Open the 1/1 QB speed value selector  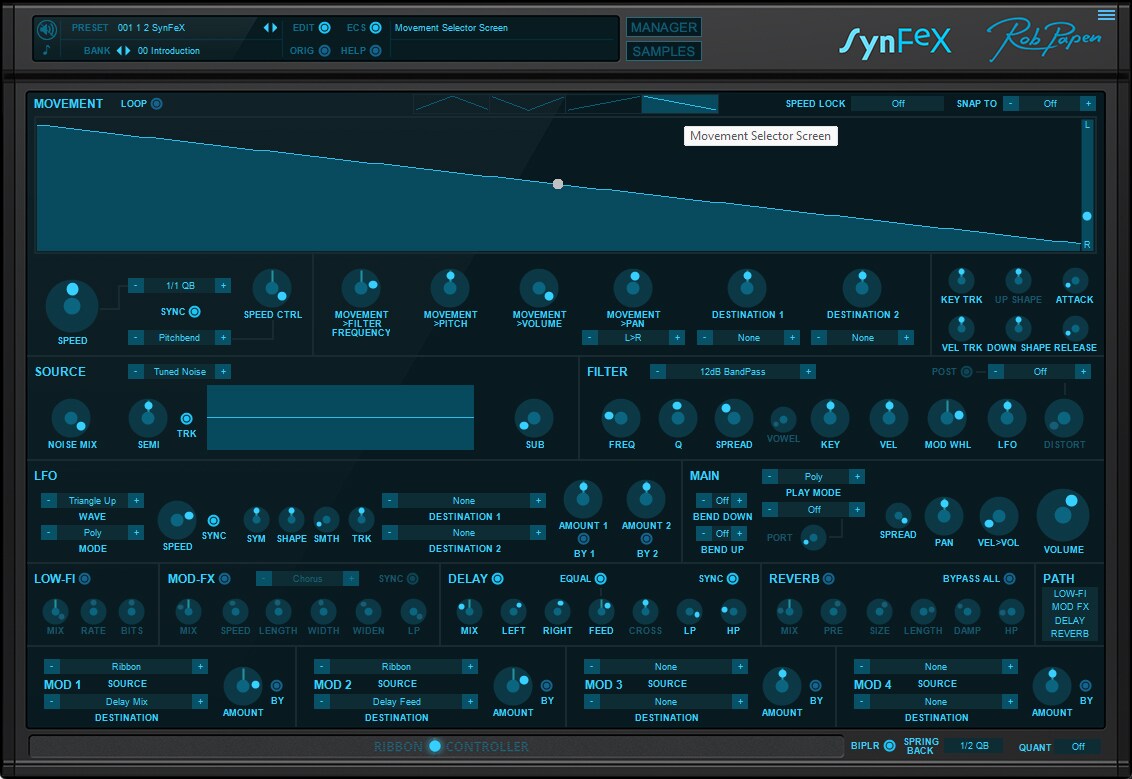tap(180, 285)
